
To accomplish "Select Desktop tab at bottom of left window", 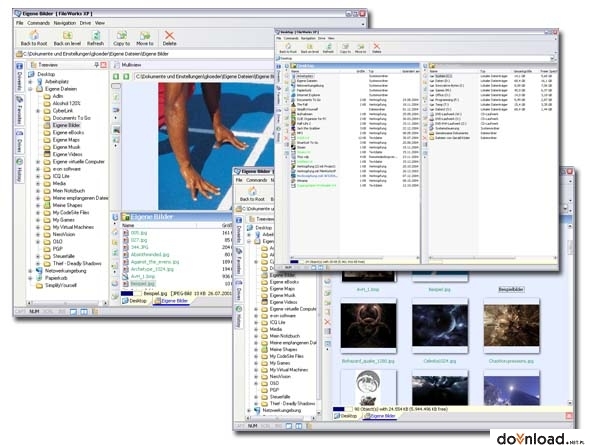I will point(135,301).
